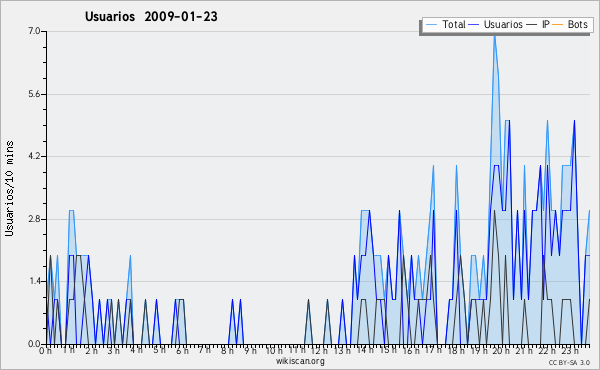Image resolution: width=600 pixels, height=370 pixels.
Task: Click the '22 h' x-axis tick label
Action: point(546,350)
